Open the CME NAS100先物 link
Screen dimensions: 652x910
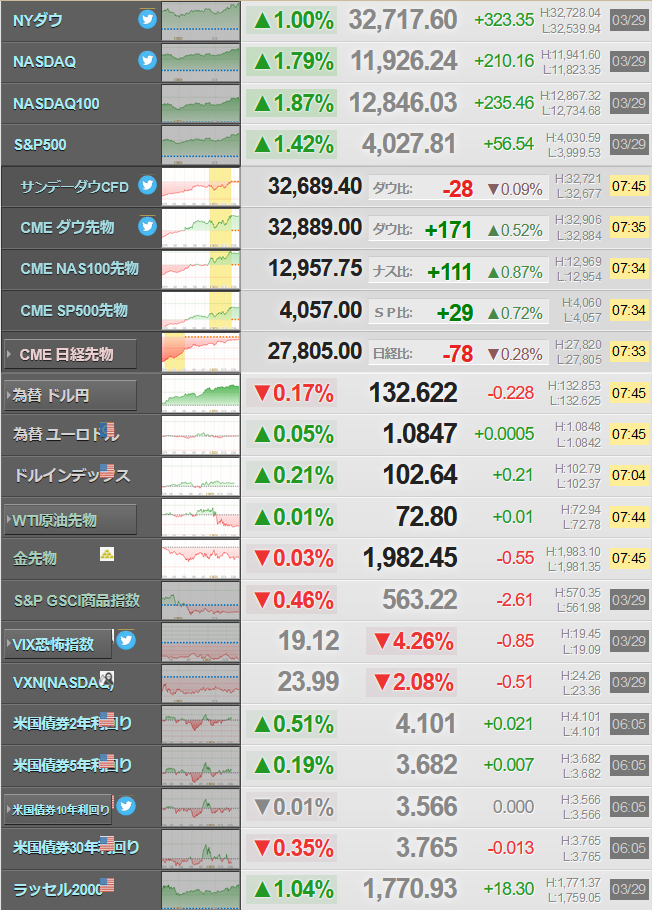[80, 269]
